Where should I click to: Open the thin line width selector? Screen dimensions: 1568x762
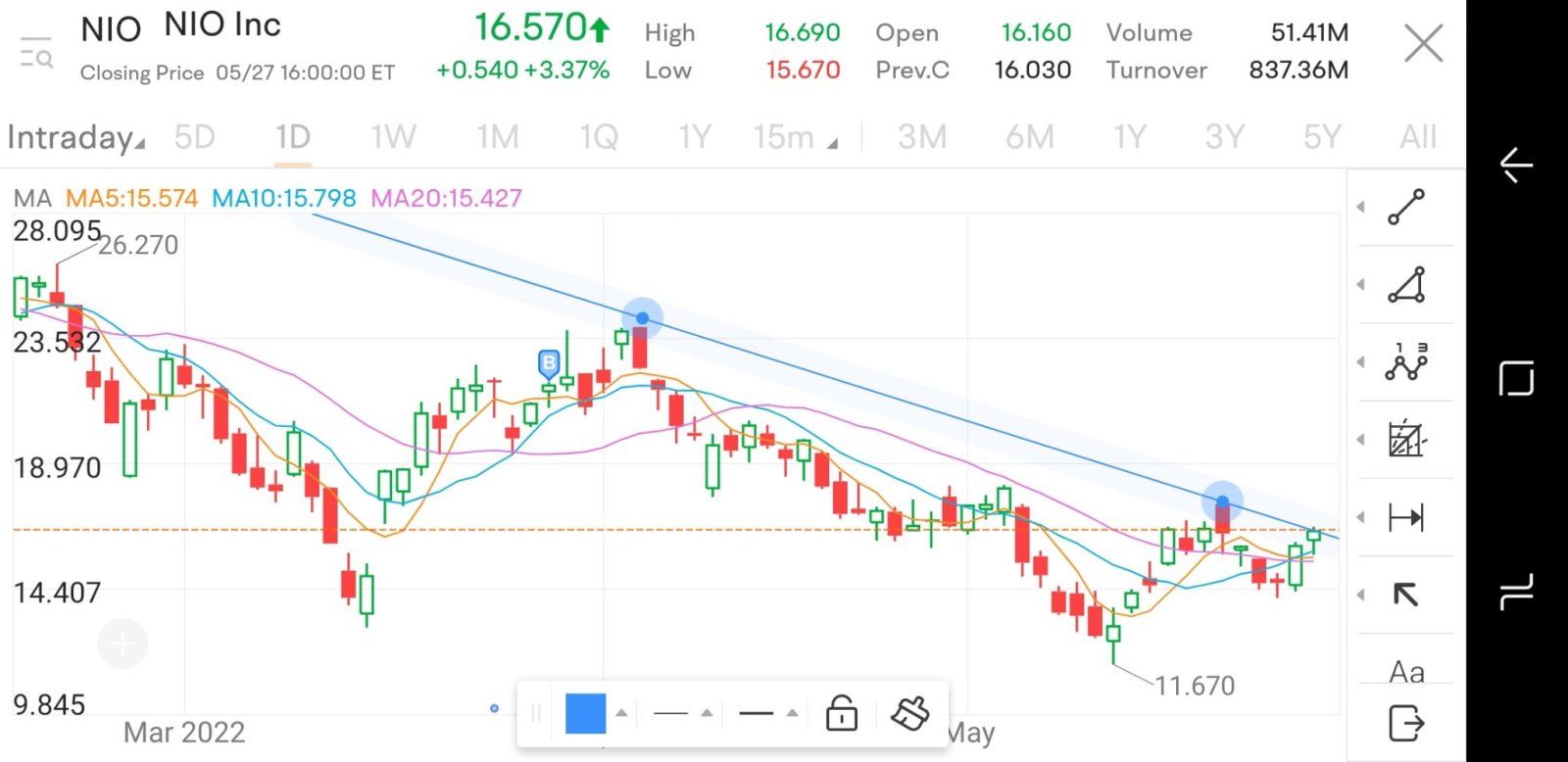[682, 713]
